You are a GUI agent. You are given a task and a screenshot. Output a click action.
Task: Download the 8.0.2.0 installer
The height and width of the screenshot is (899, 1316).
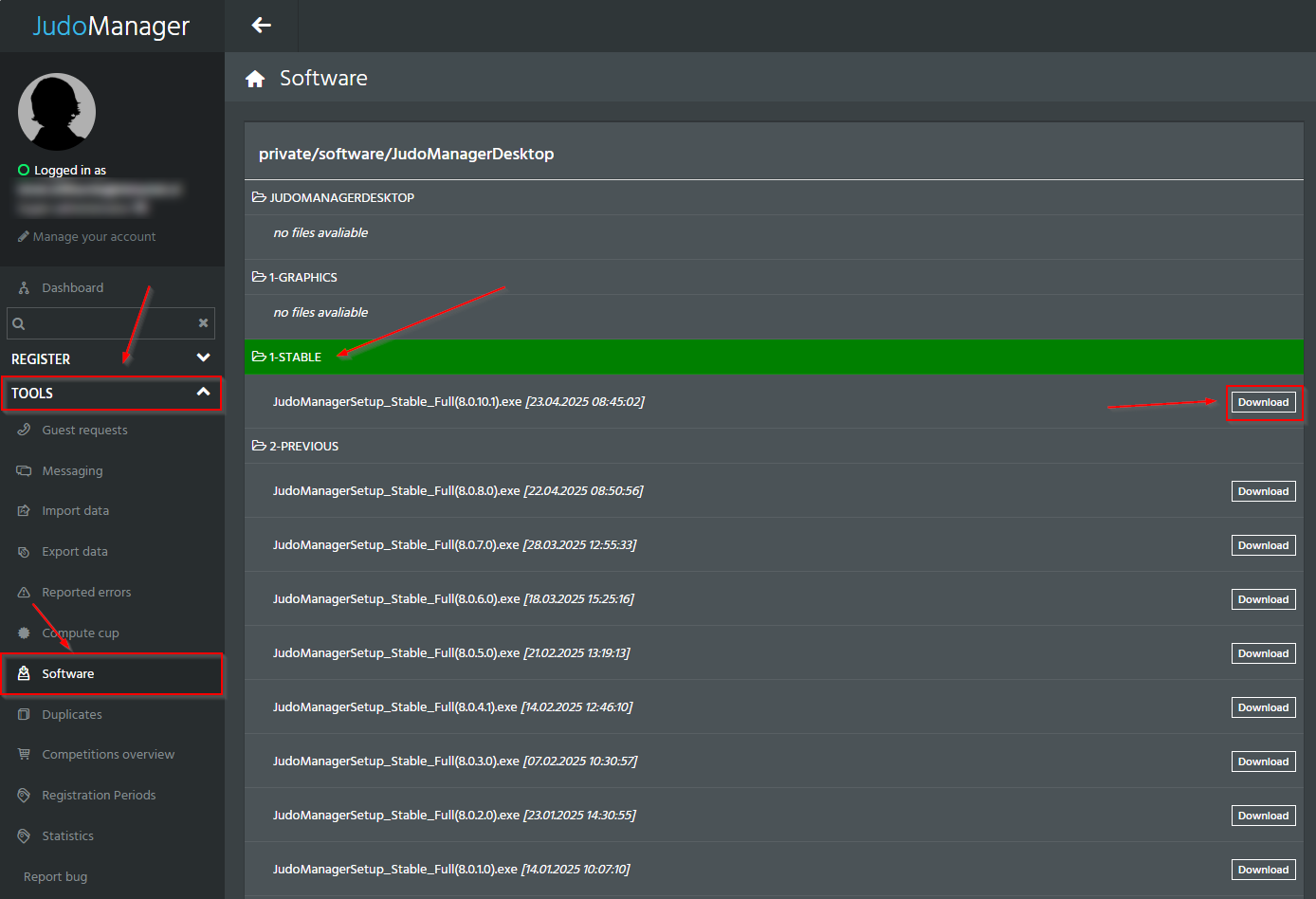point(1263,816)
